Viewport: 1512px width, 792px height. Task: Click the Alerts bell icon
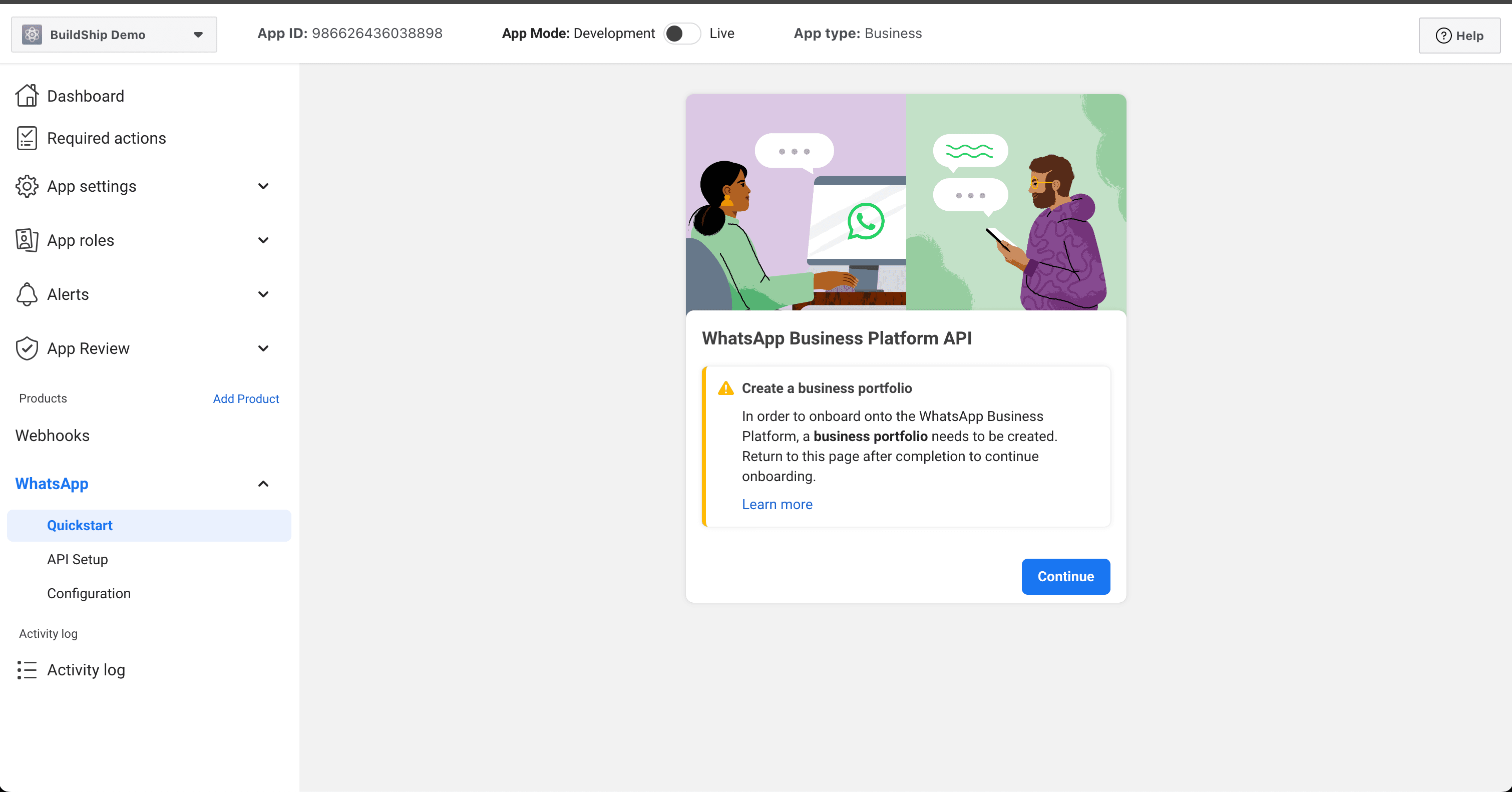coord(27,294)
